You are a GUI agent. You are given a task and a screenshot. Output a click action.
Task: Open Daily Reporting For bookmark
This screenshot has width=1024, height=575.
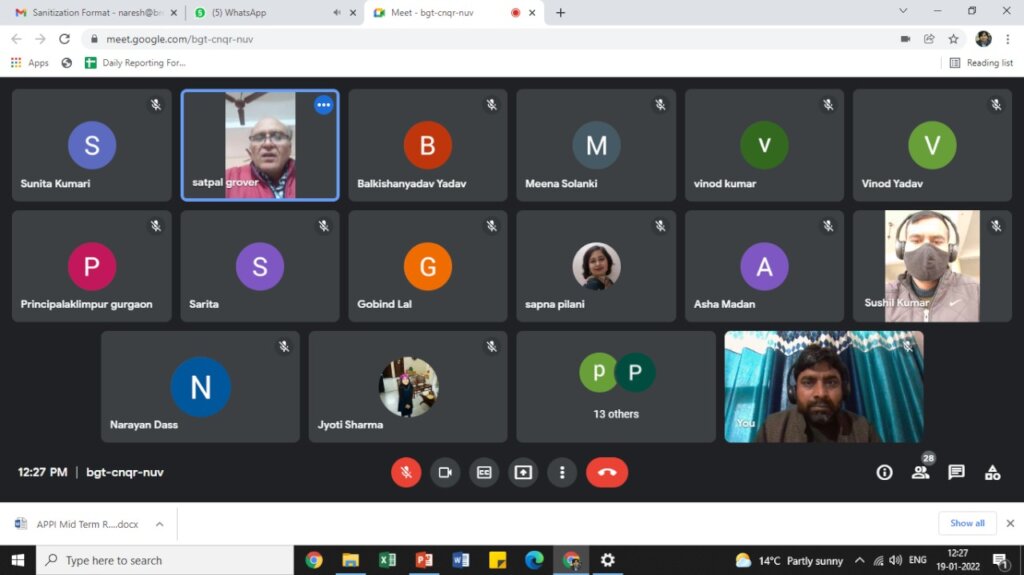click(135, 63)
